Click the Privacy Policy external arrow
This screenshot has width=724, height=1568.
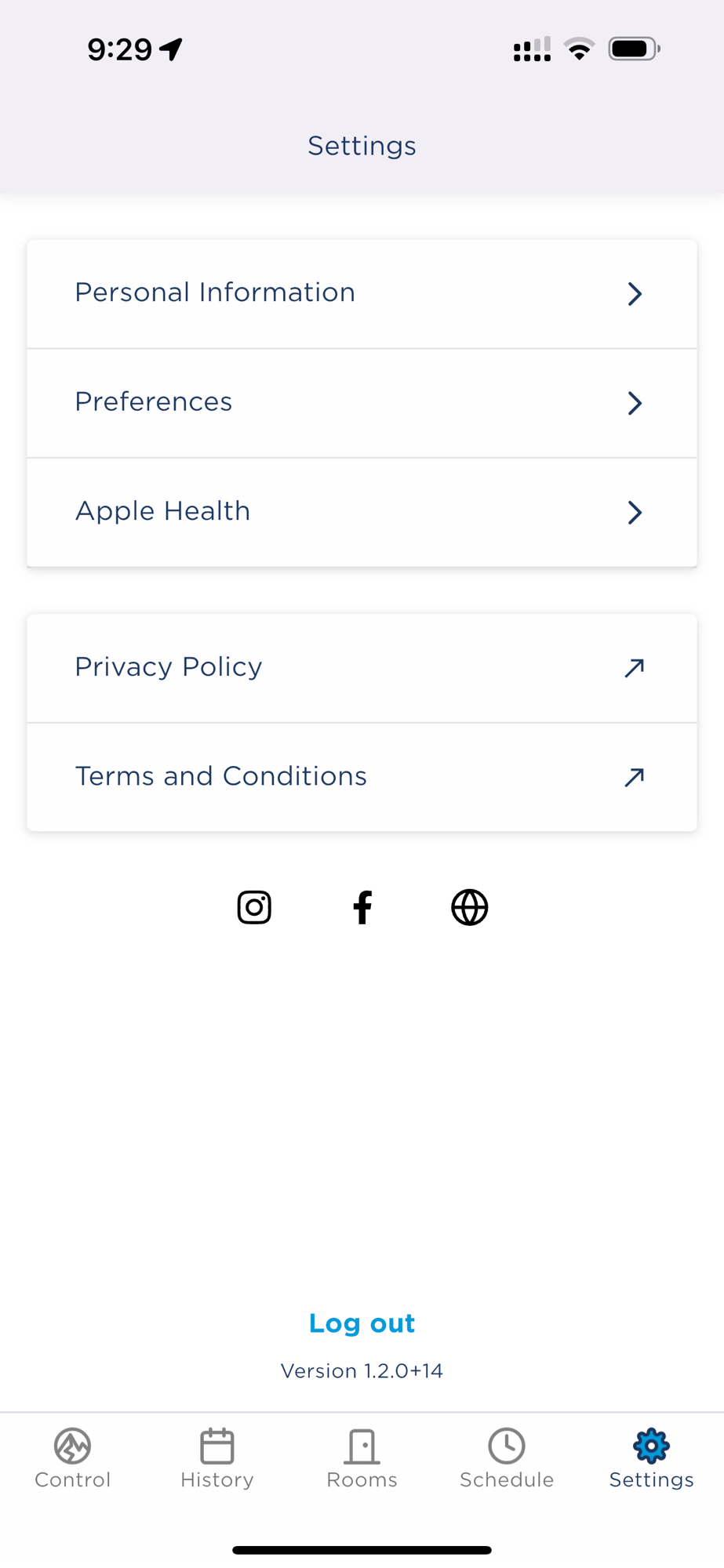pos(634,667)
